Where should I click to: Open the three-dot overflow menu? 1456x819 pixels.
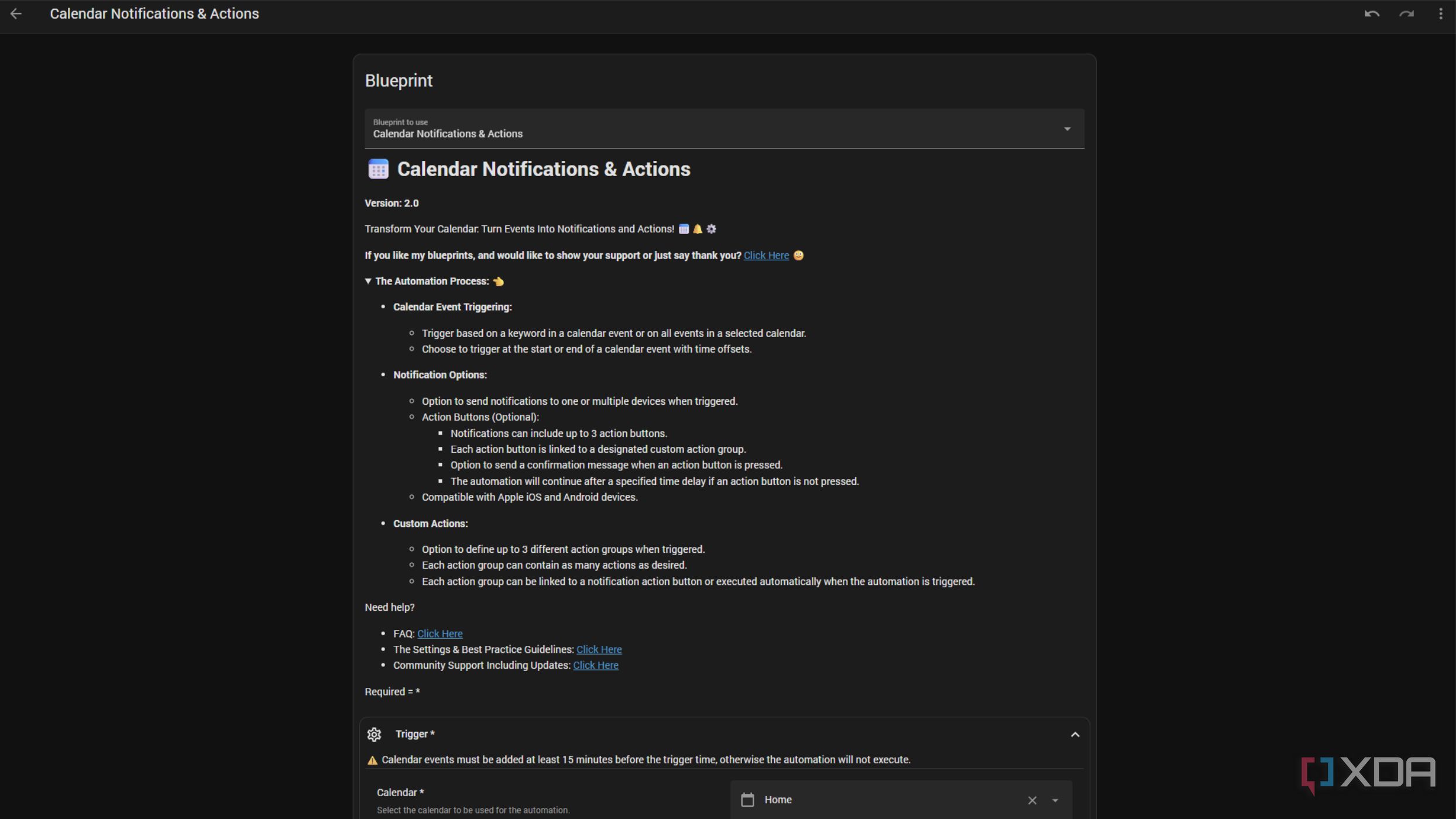point(1440,13)
